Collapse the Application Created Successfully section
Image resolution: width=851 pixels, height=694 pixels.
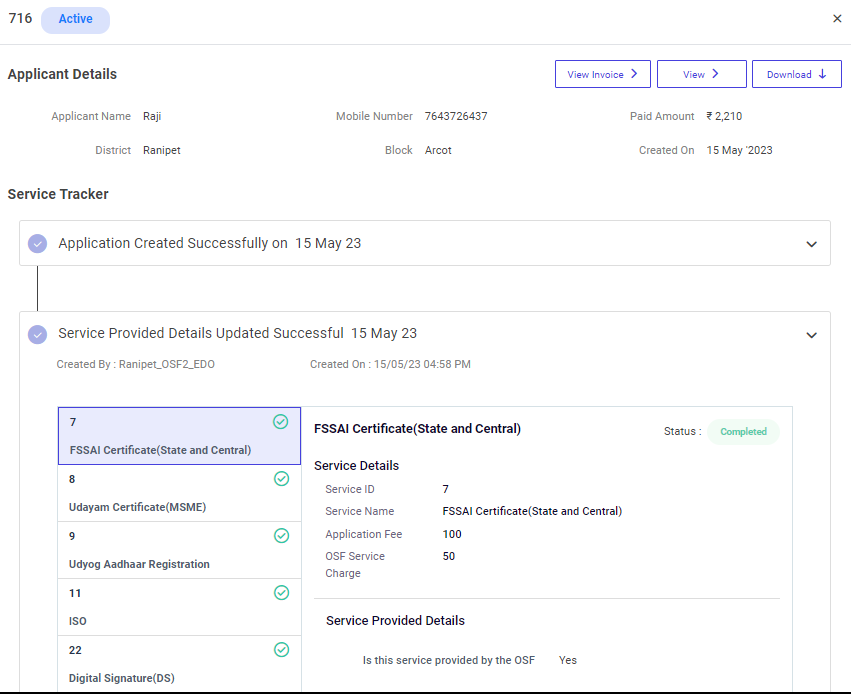[811, 244]
